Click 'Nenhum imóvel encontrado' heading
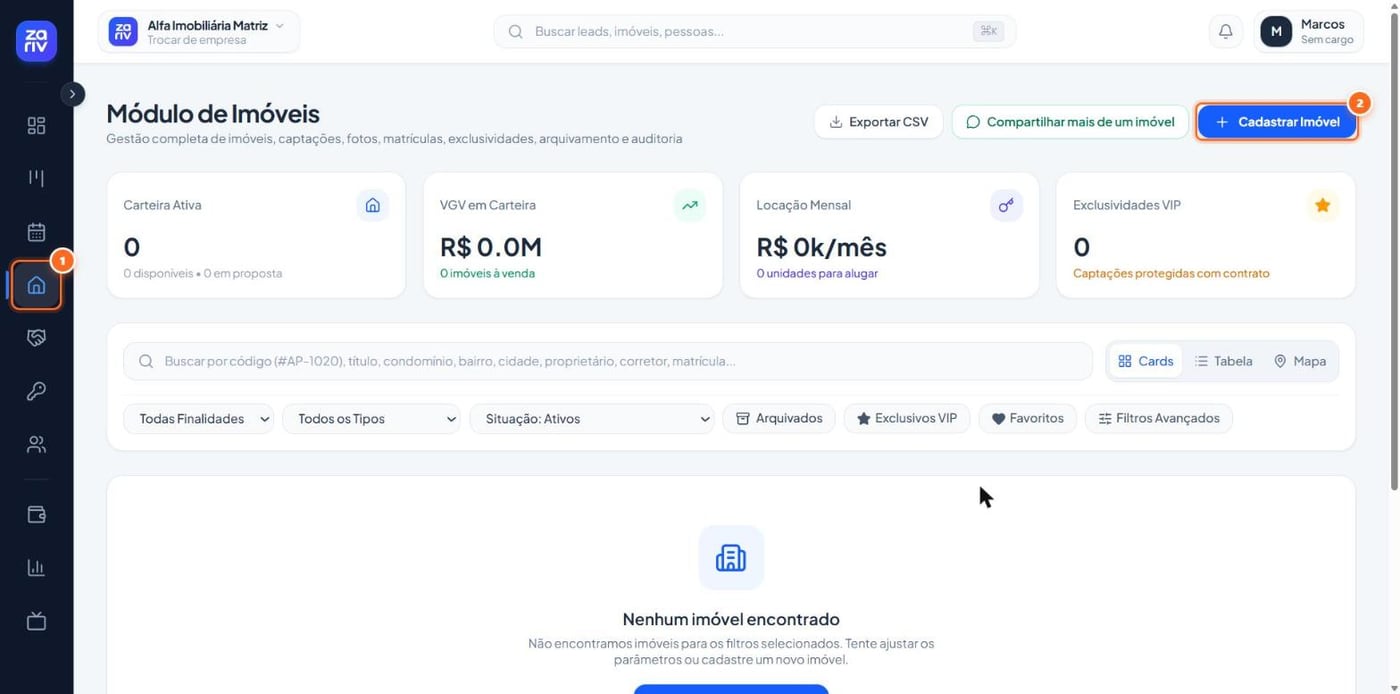 click(x=731, y=619)
